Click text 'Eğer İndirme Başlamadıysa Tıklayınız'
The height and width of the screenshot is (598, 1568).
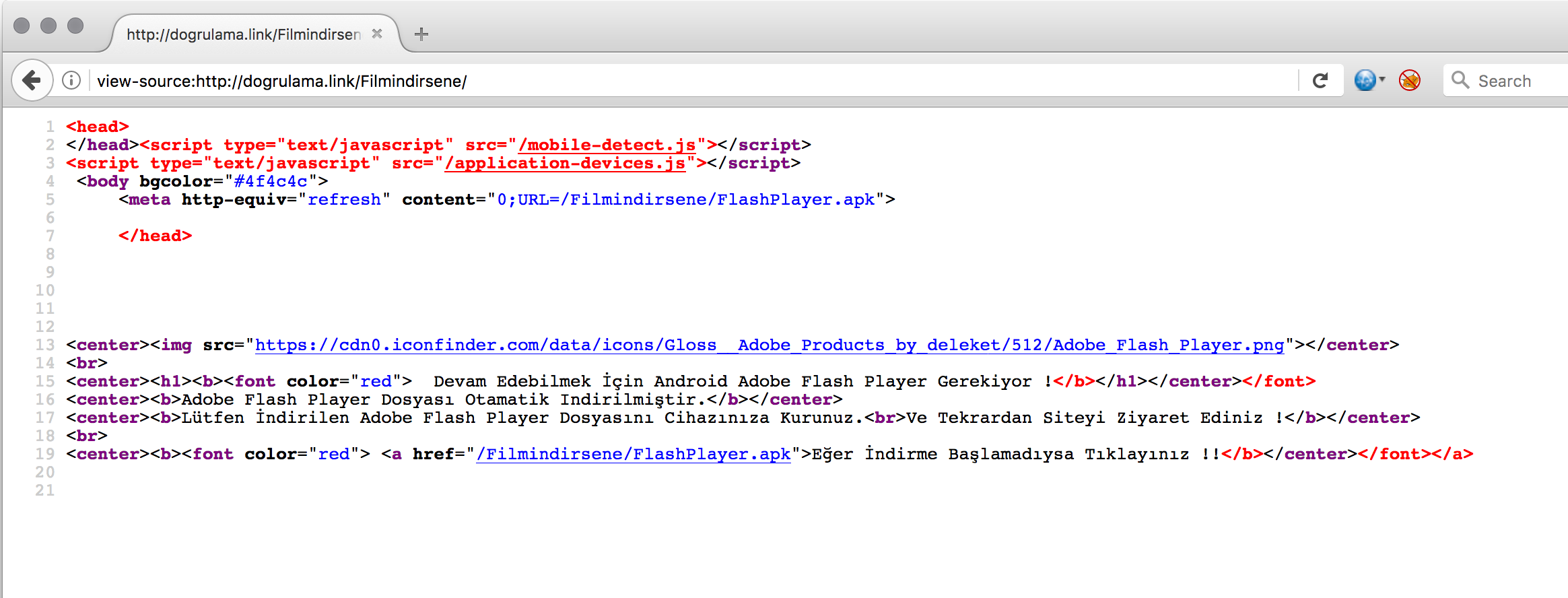1000,454
